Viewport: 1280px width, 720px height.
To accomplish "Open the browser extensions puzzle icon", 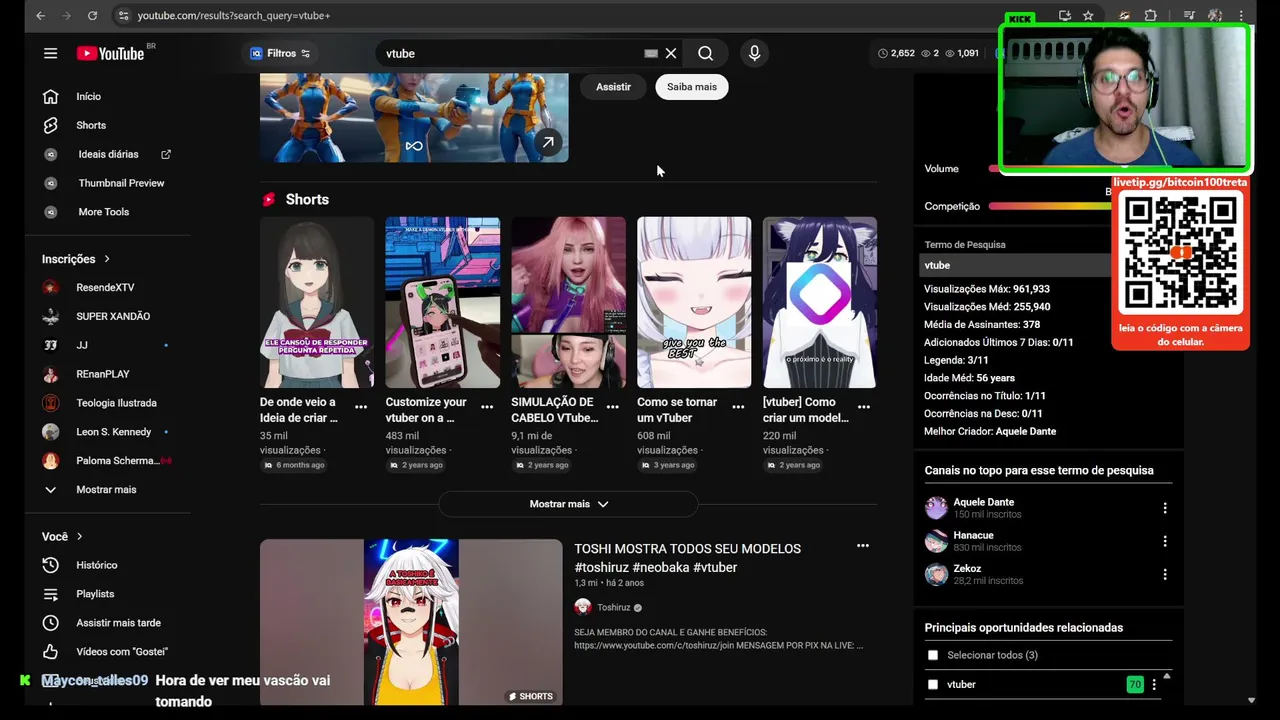I will pyautogui.click(x=1150, y=16).
